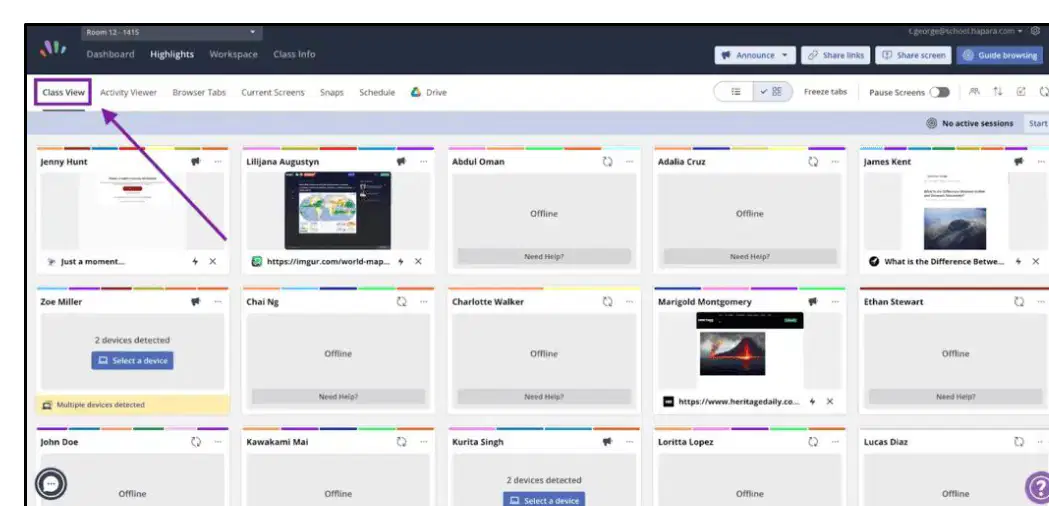Click the Hapara logo
Screen dimensions: 1049x506
click(53, 48)
